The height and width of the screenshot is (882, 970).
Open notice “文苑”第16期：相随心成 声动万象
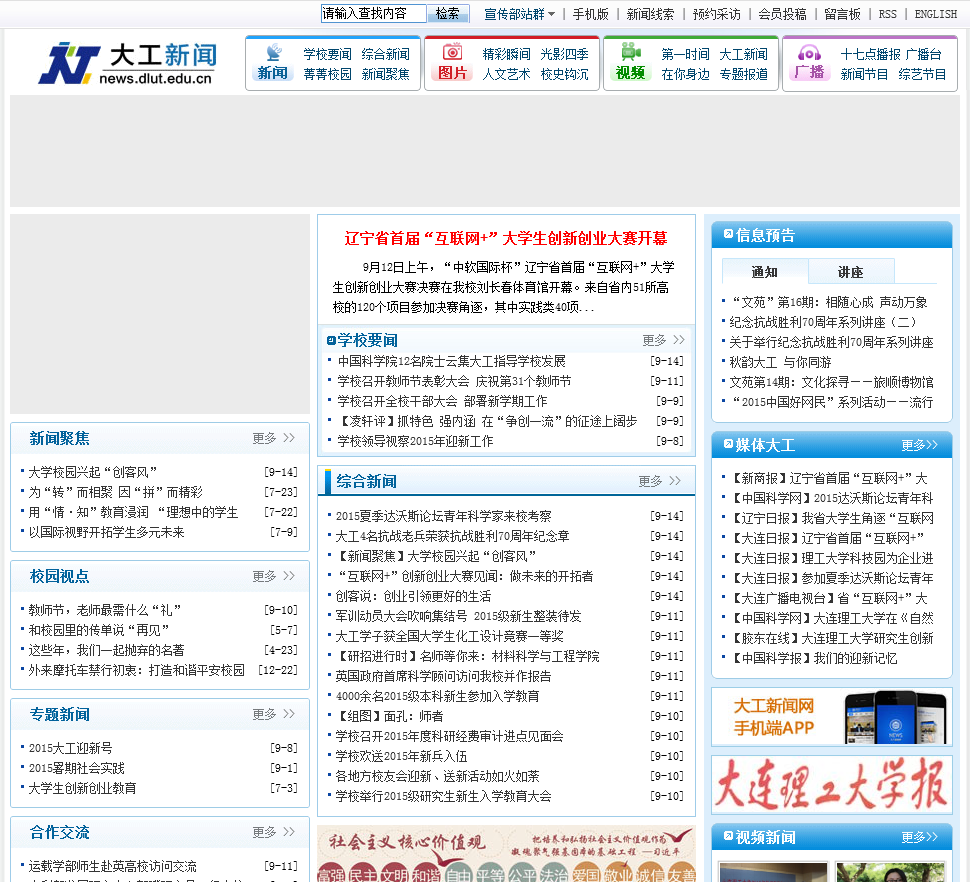[x=830, y=302]
